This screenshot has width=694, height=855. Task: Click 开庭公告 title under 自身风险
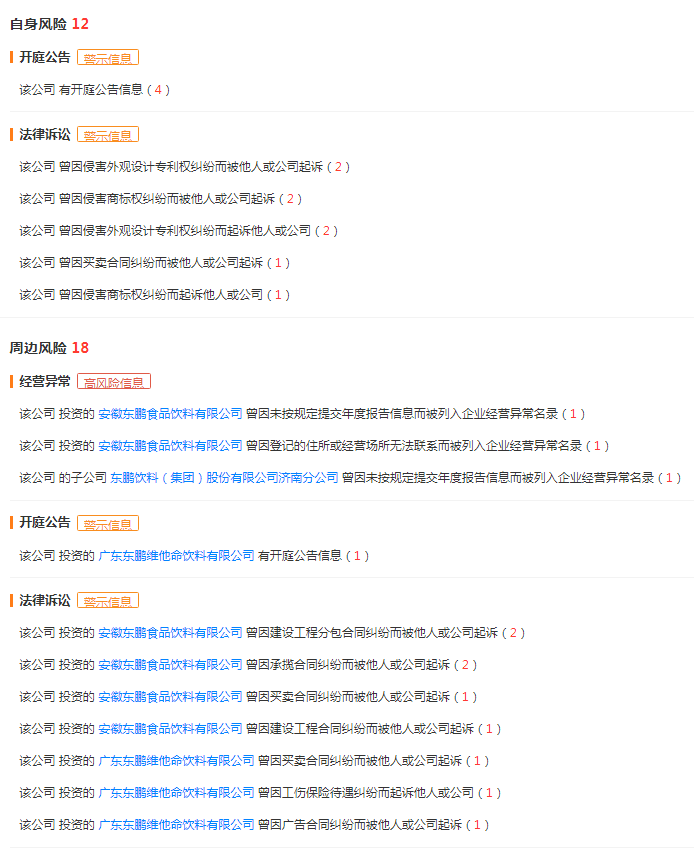[45, 57]
